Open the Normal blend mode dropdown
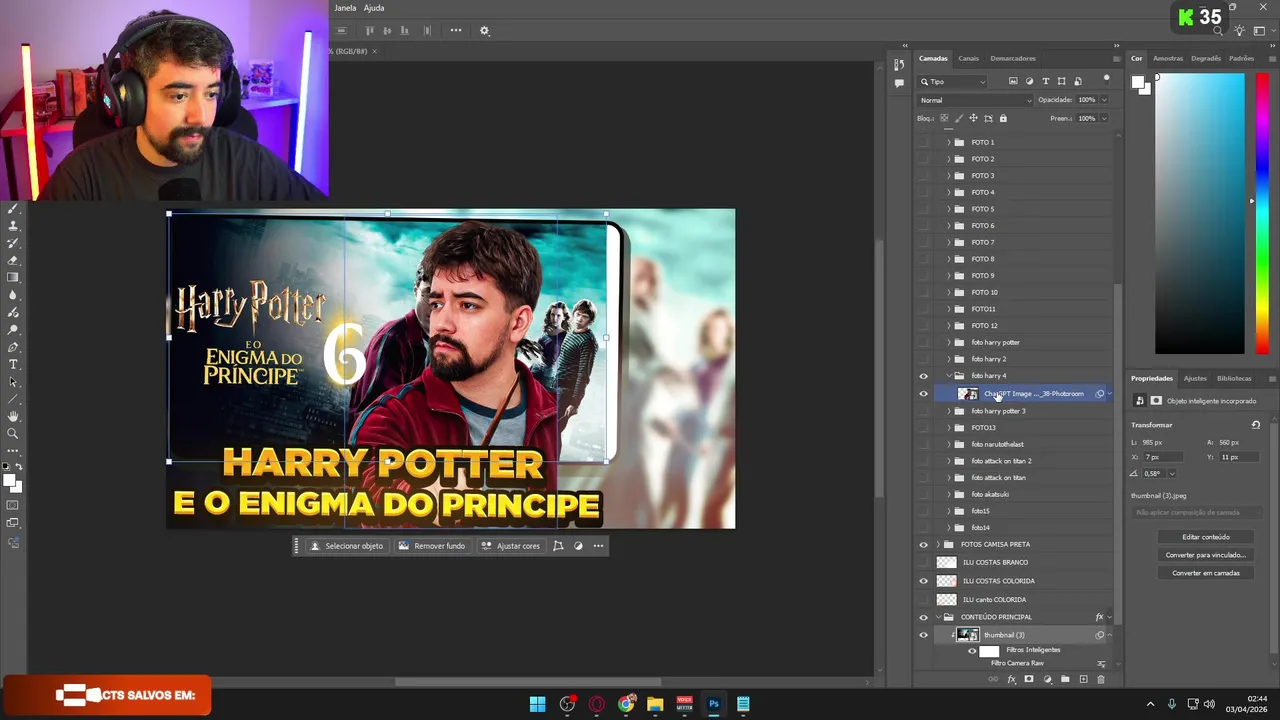This screenshot has width=1280, height=720. click(x=975, y=100)
